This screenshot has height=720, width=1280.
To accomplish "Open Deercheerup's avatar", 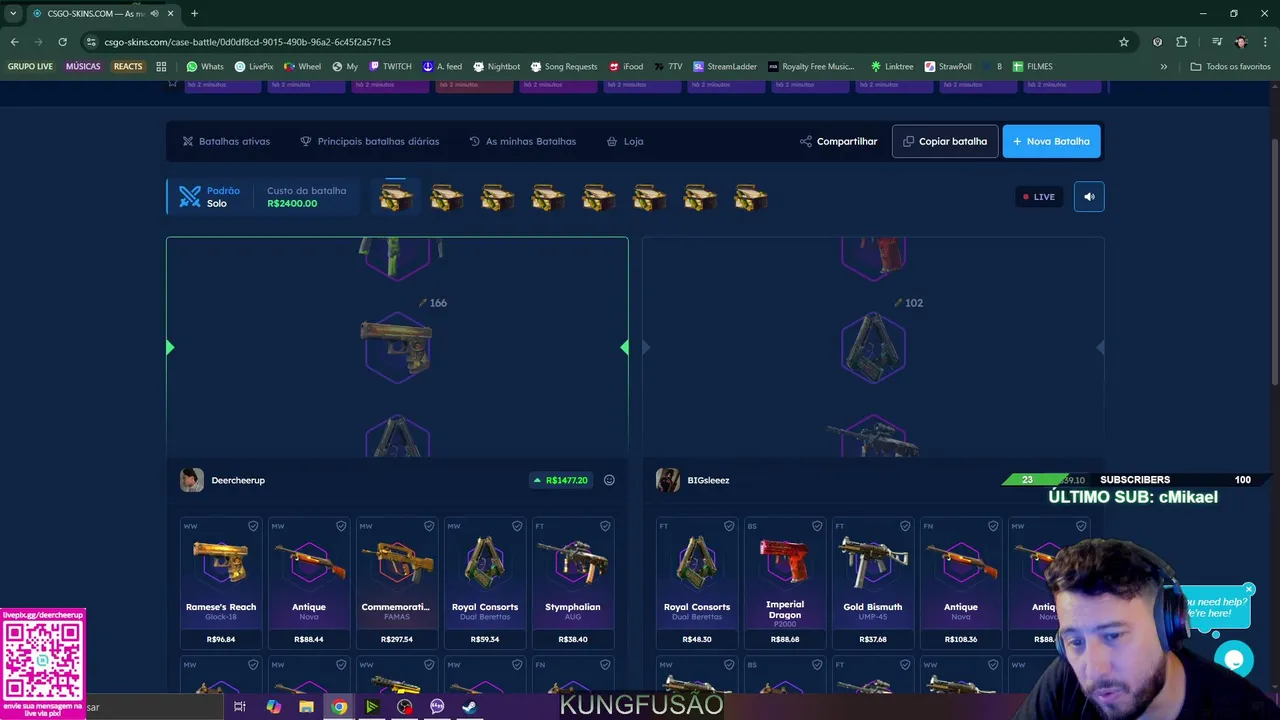I will (x=192, y=480).
